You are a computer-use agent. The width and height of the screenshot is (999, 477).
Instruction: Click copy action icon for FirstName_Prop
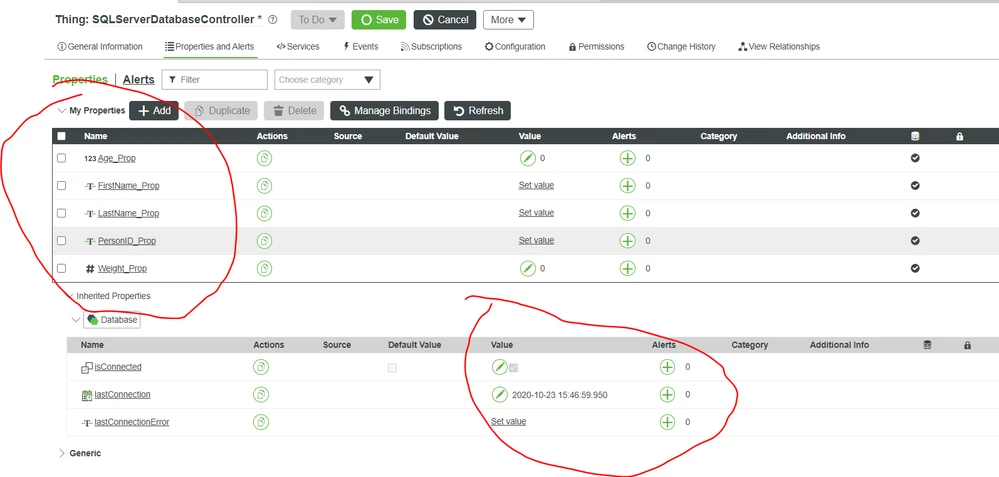coord(264,185)
